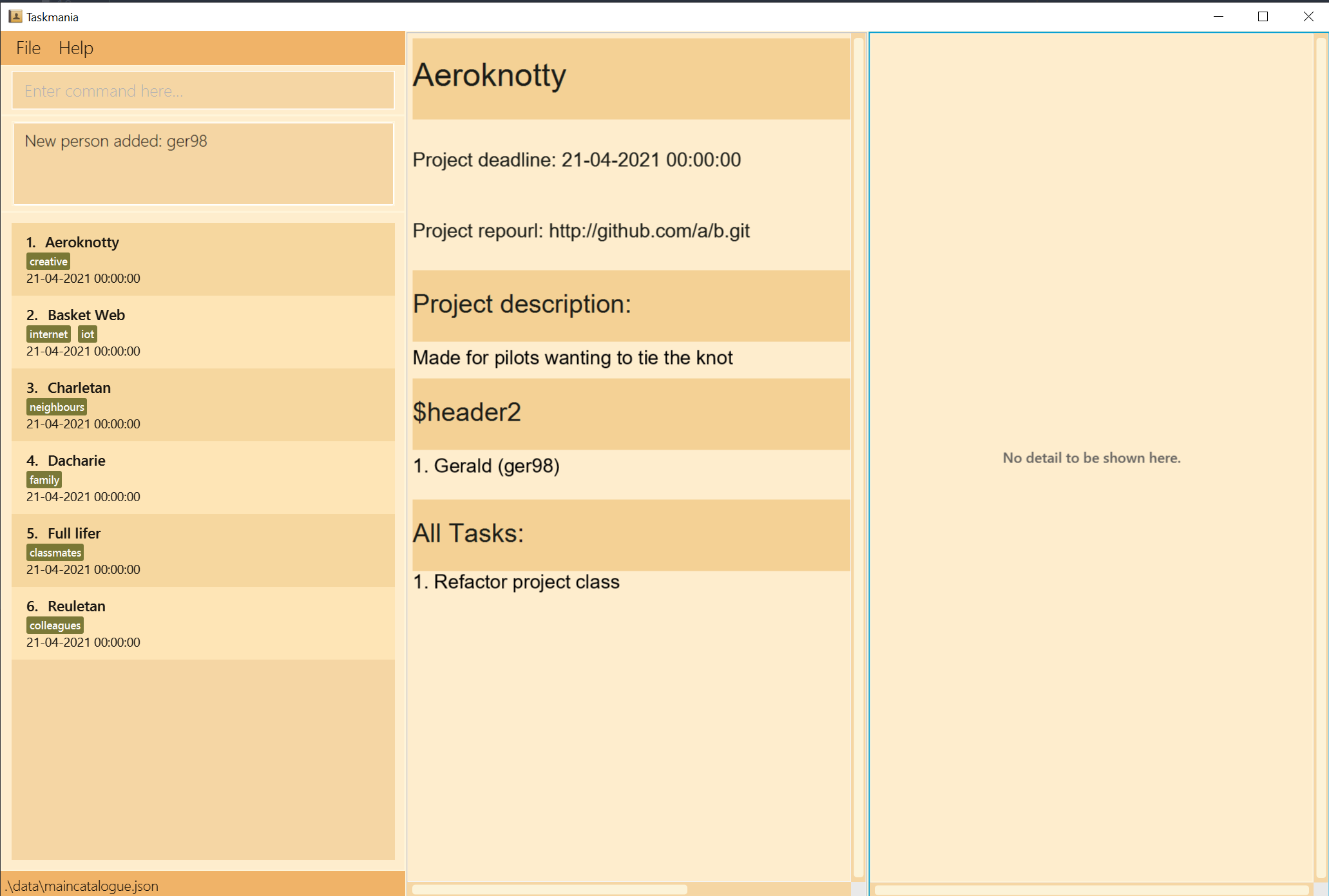Click the Basket Web deadline date text
Screen dimensions: 1329x896
click(83, 351)
